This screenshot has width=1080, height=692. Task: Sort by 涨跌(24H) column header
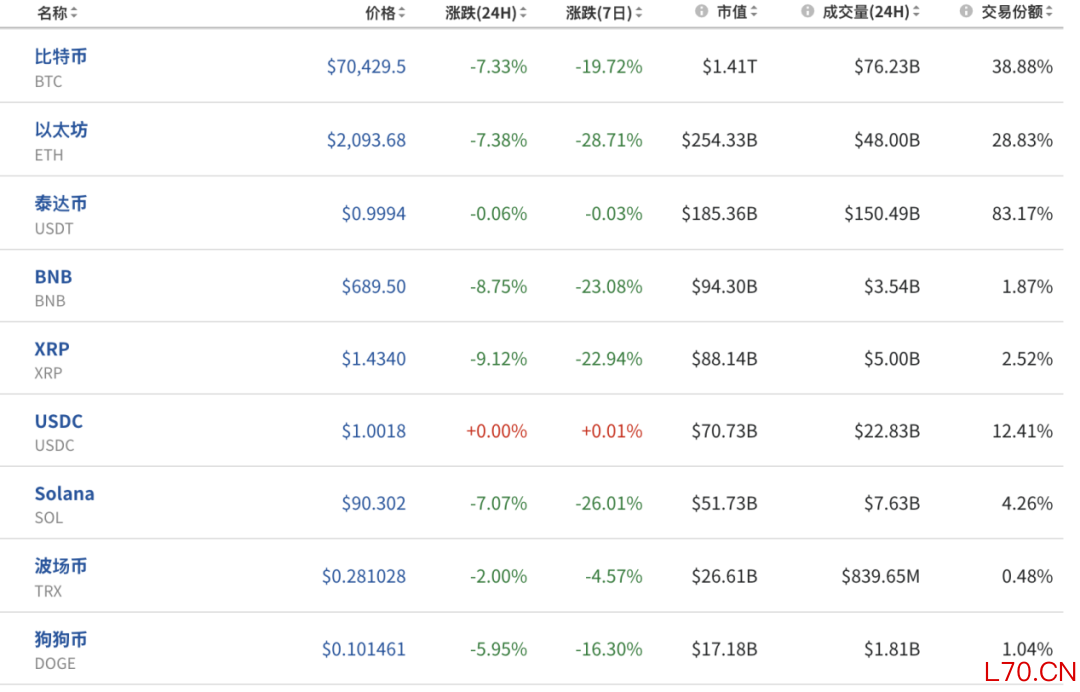[486, 12]
